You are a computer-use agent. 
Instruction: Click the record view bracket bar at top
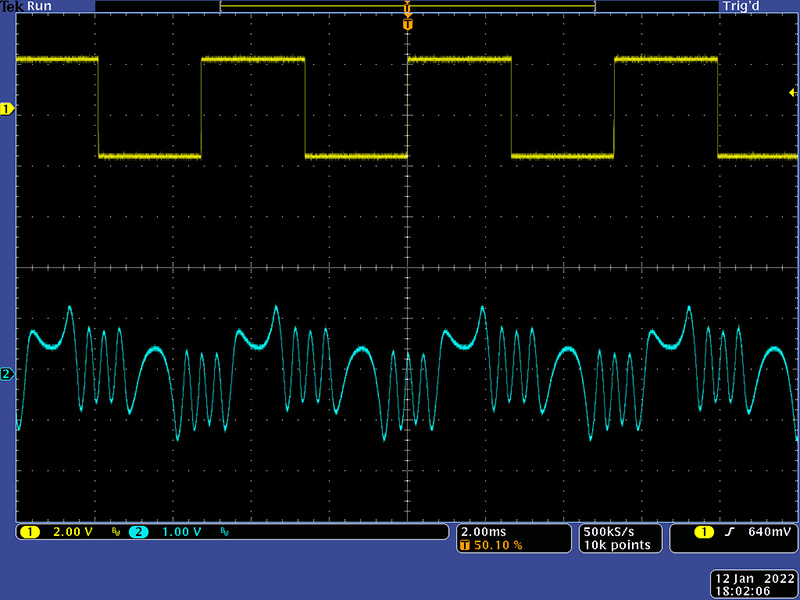click(408, 6)
